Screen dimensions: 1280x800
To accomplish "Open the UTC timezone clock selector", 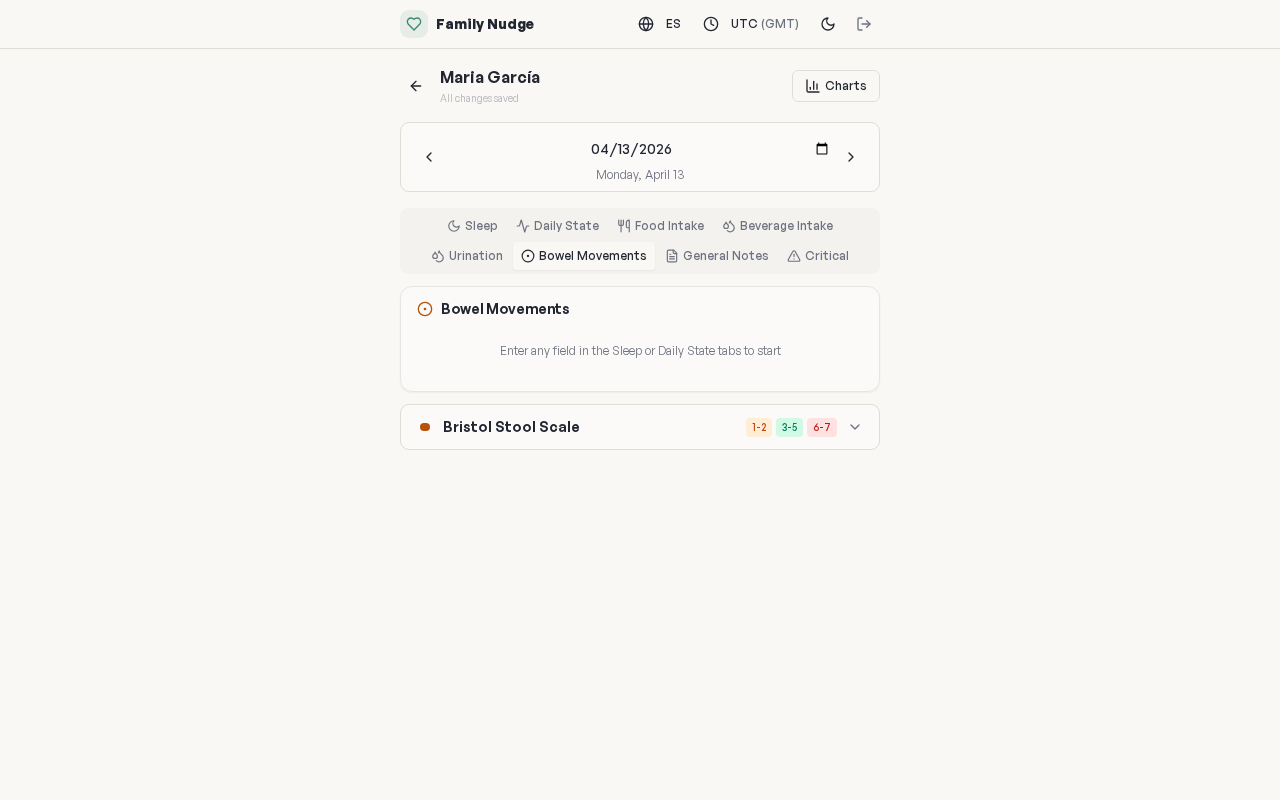I will (x=751, y=24).
